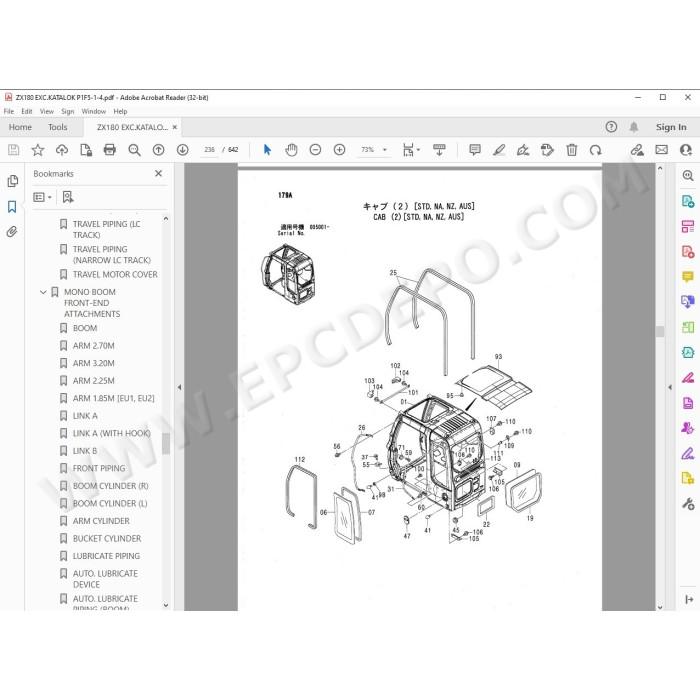Open bookmarks options dropdown menu
Viewport: 700px width, 700px height.
[43, 197]
